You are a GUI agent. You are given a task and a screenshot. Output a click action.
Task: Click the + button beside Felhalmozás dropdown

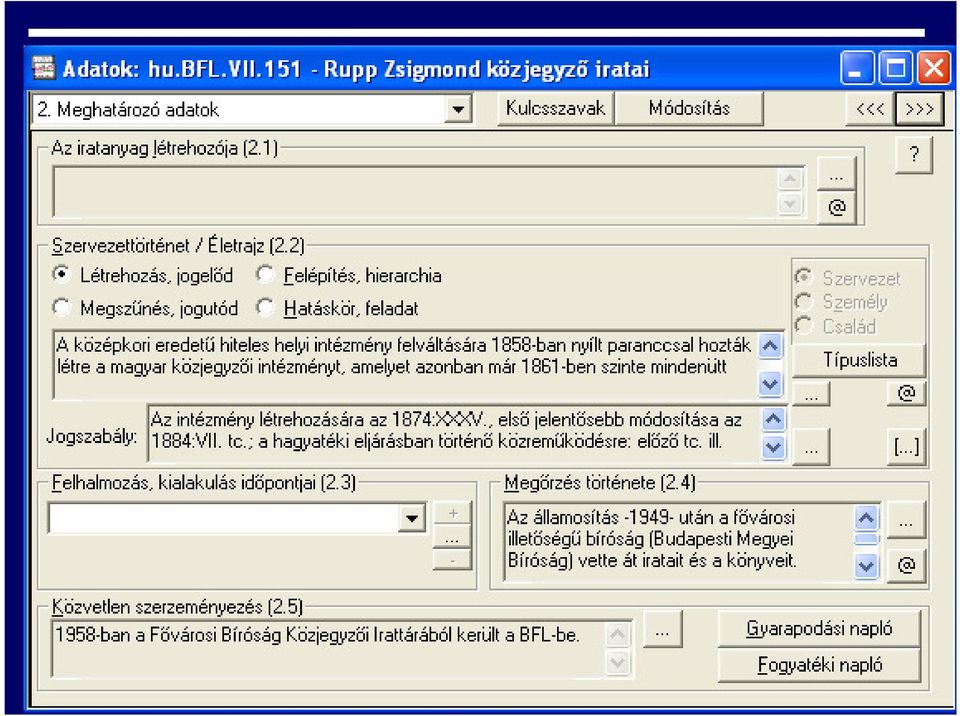coord(452,513)
